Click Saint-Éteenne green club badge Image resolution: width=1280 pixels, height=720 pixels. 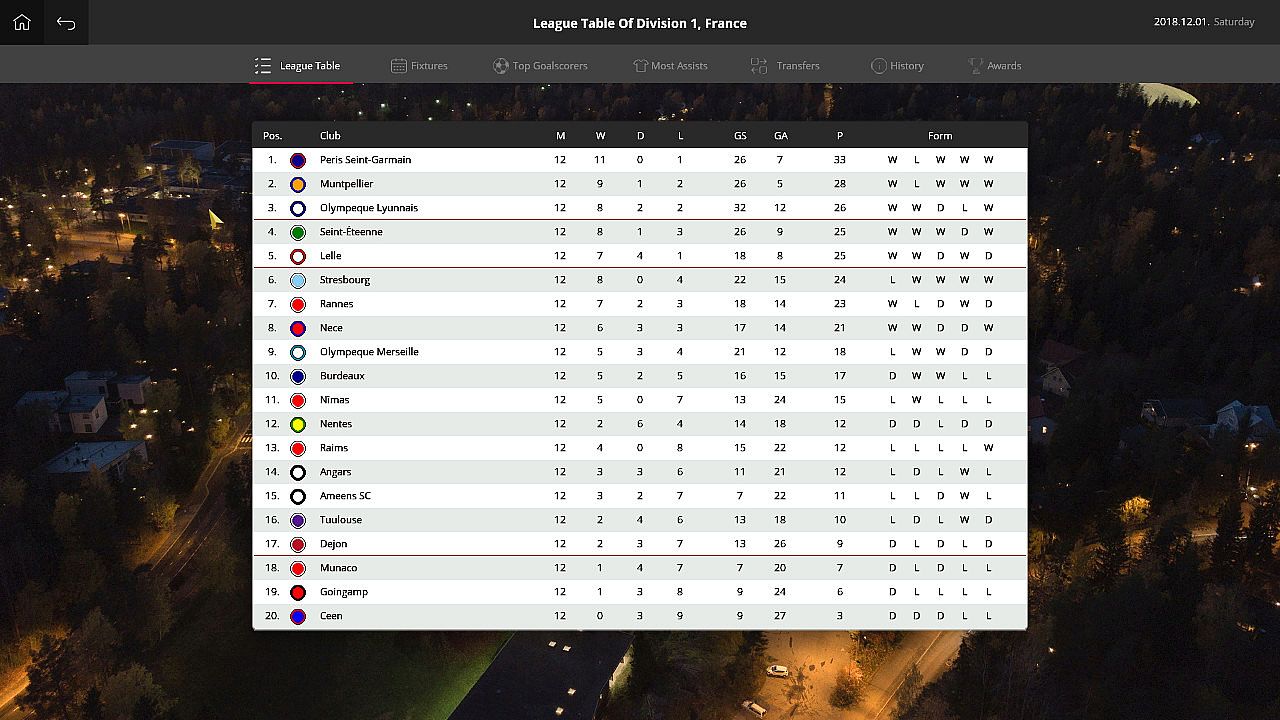(x=298, y=232)
